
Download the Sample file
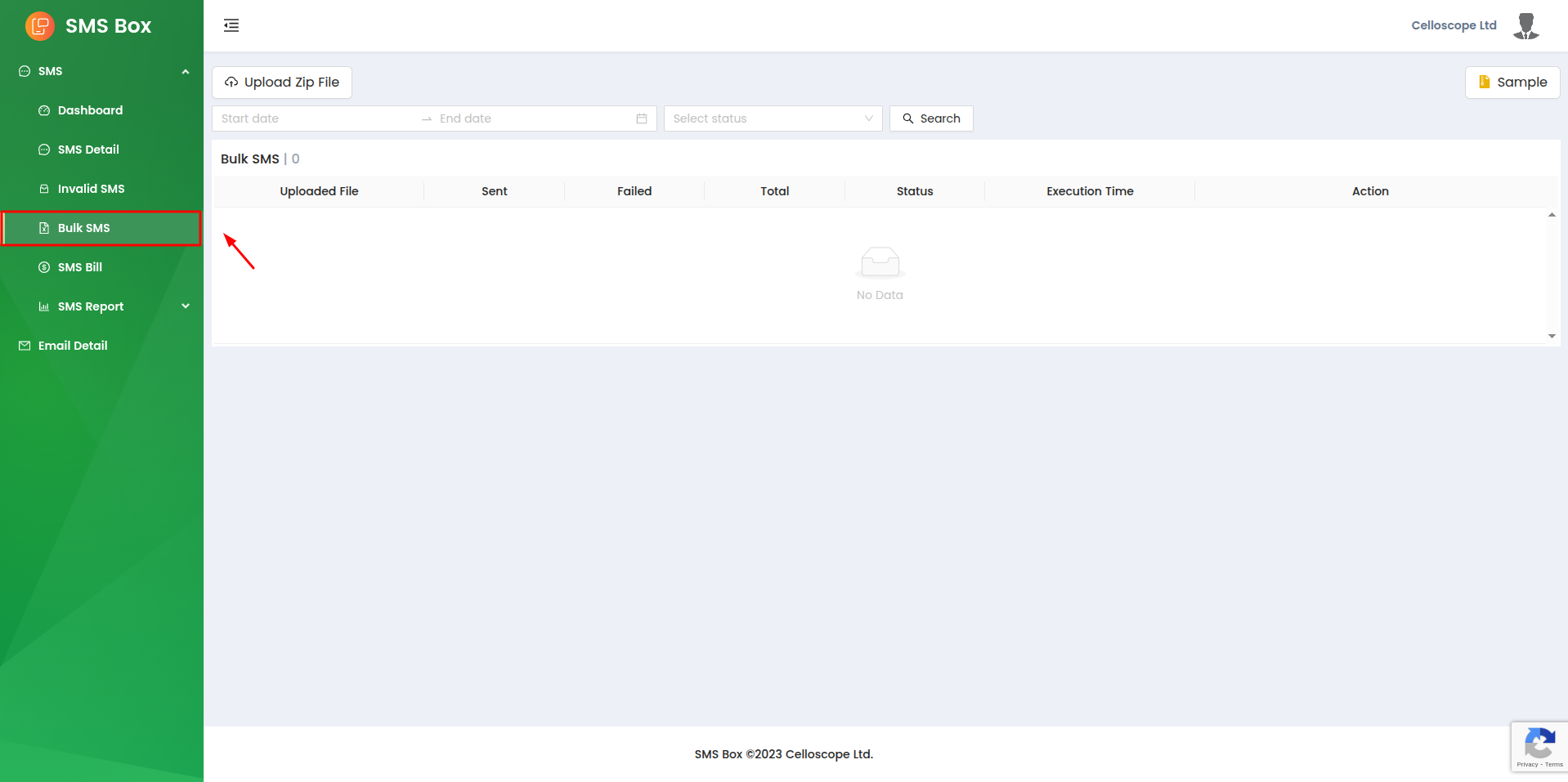(x=1512, y=83)
